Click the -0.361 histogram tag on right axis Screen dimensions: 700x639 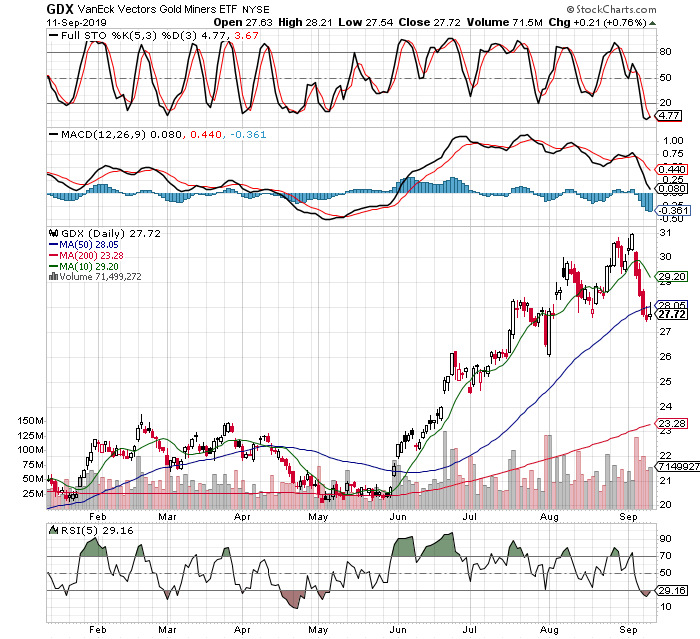coord(673,210)
